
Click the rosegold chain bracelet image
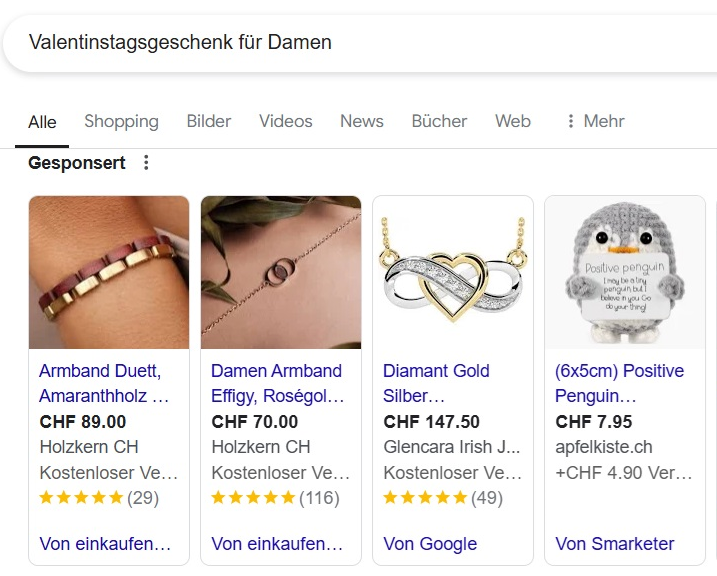[x=281, y=272]
